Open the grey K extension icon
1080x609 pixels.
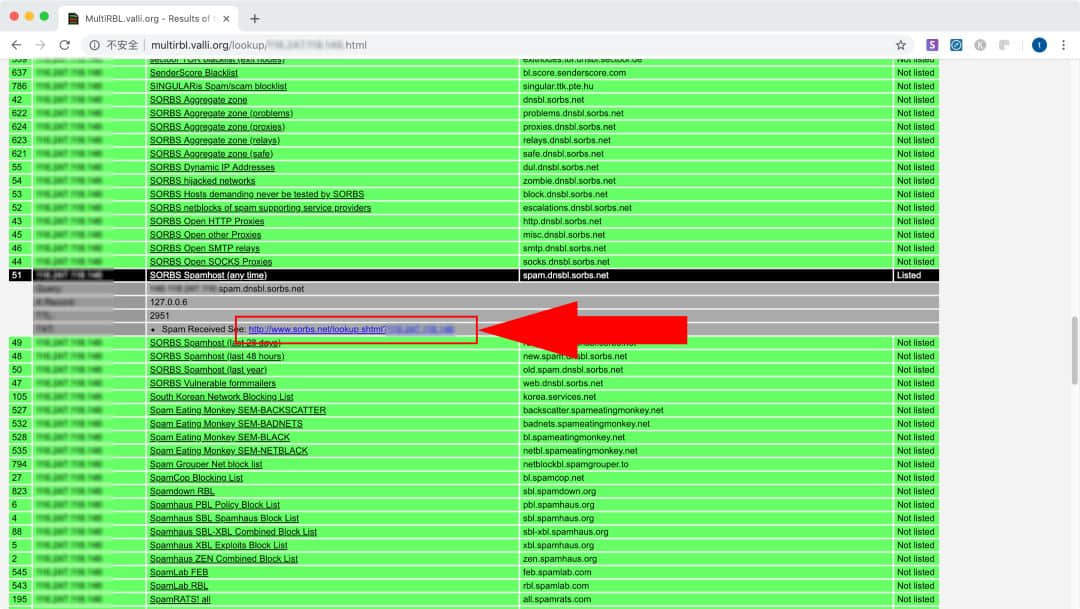980,45
